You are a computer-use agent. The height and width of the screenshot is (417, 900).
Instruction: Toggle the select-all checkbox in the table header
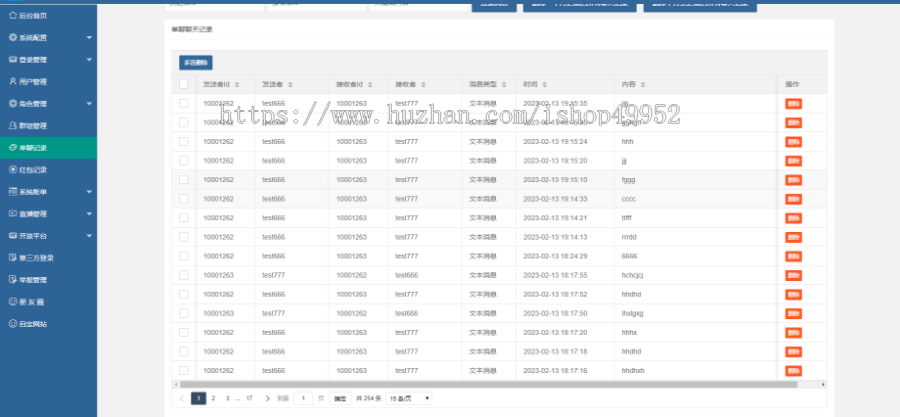click(x=184, y=84)
